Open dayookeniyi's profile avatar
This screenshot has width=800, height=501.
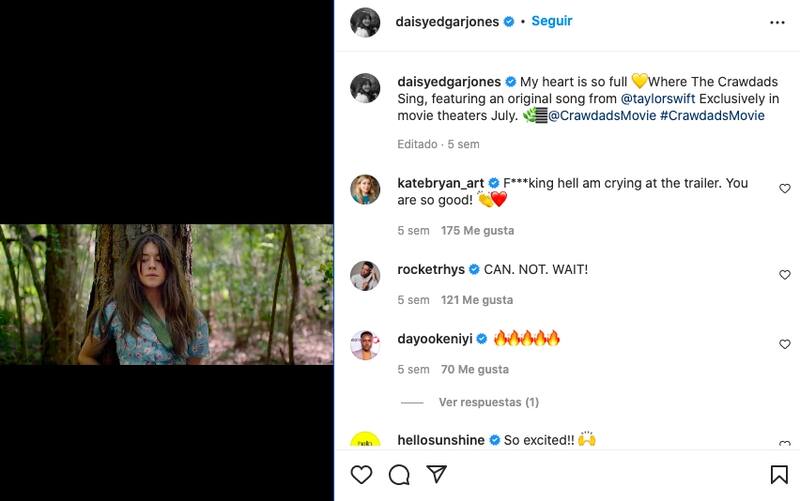tap(365, 344)
